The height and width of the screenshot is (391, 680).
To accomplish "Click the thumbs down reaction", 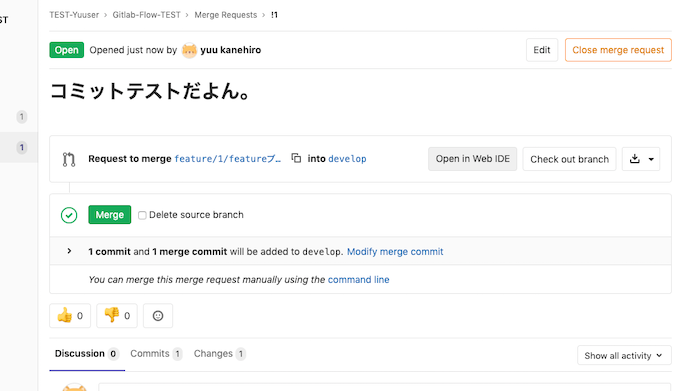I will click(117, 316).
